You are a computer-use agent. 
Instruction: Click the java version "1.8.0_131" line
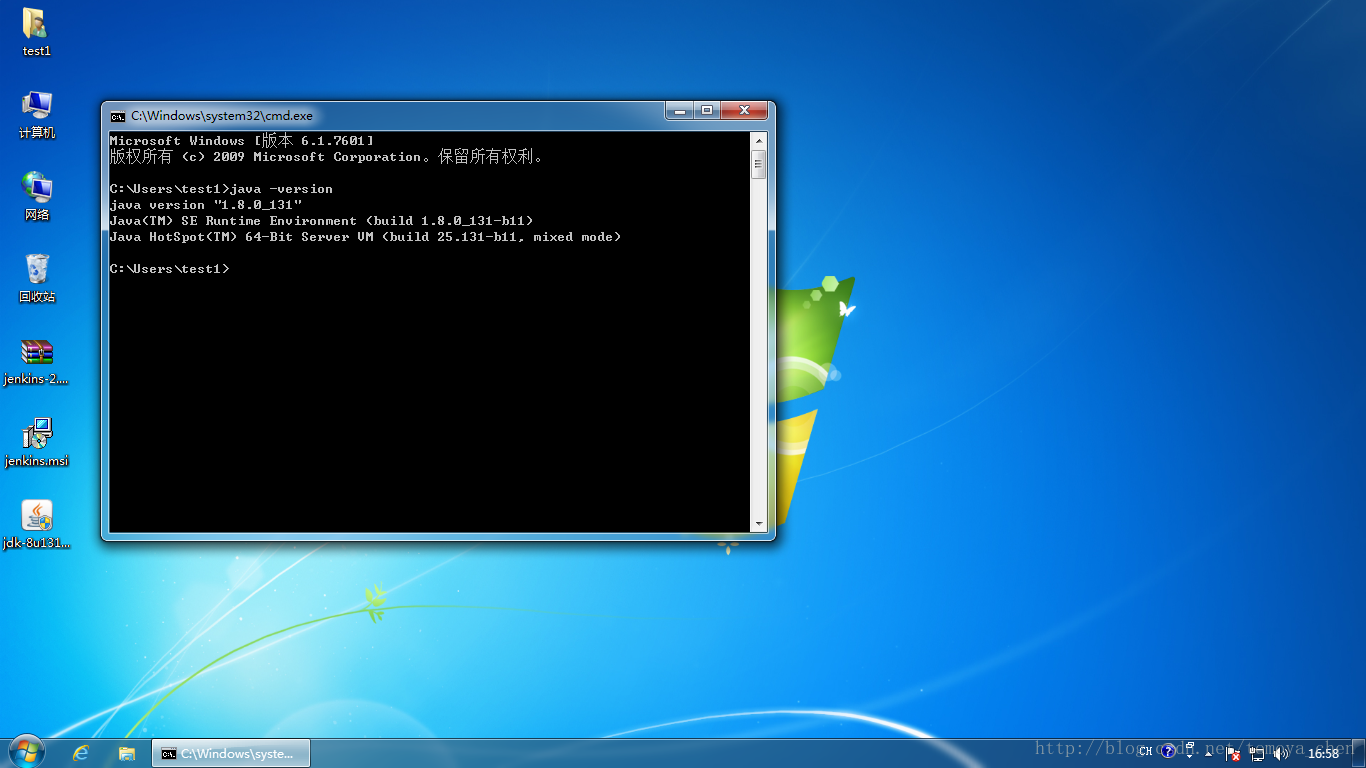coord(206,205)
